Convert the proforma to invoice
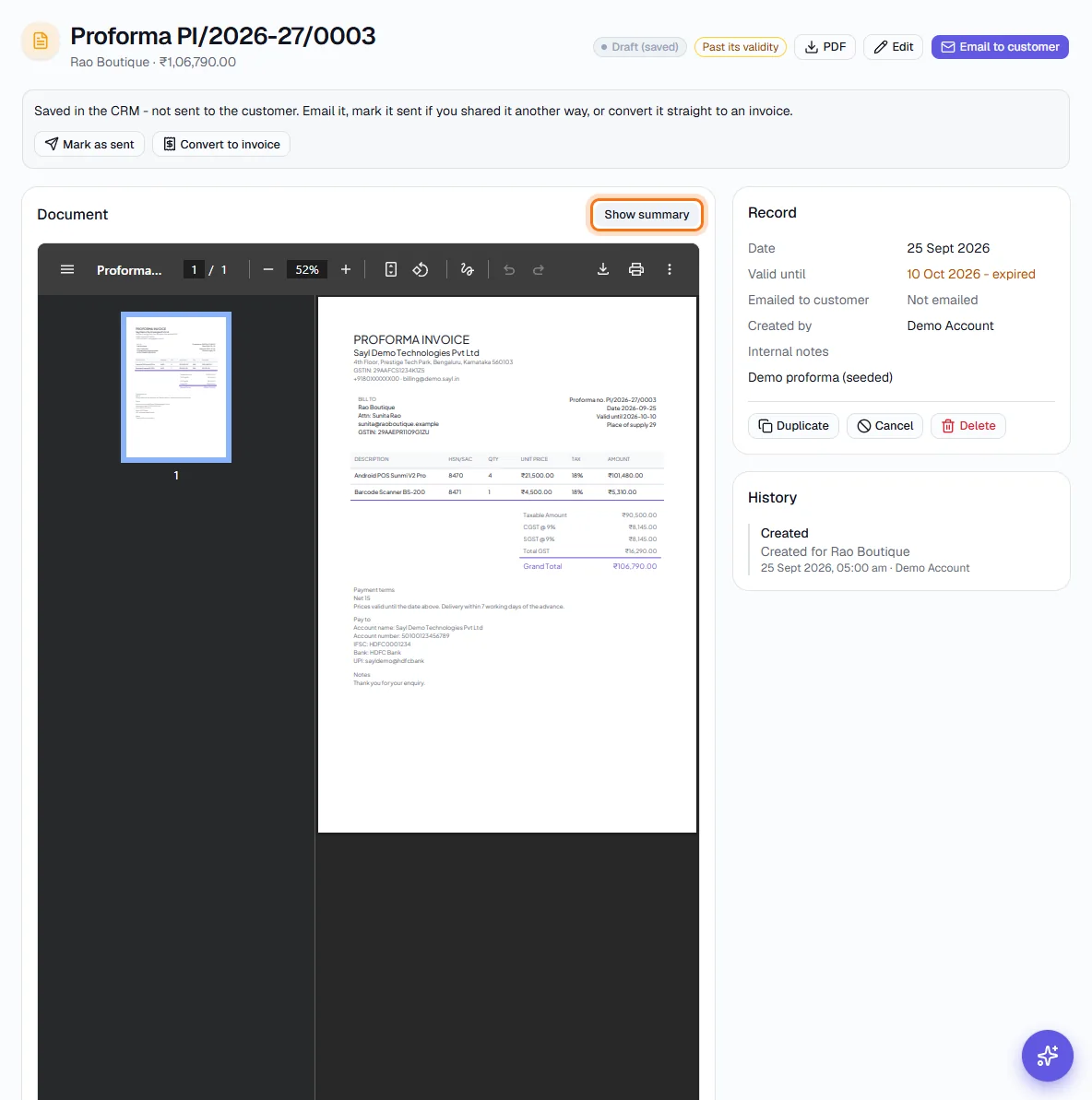The image size is (1092, 1100). [x=221, y=144]
